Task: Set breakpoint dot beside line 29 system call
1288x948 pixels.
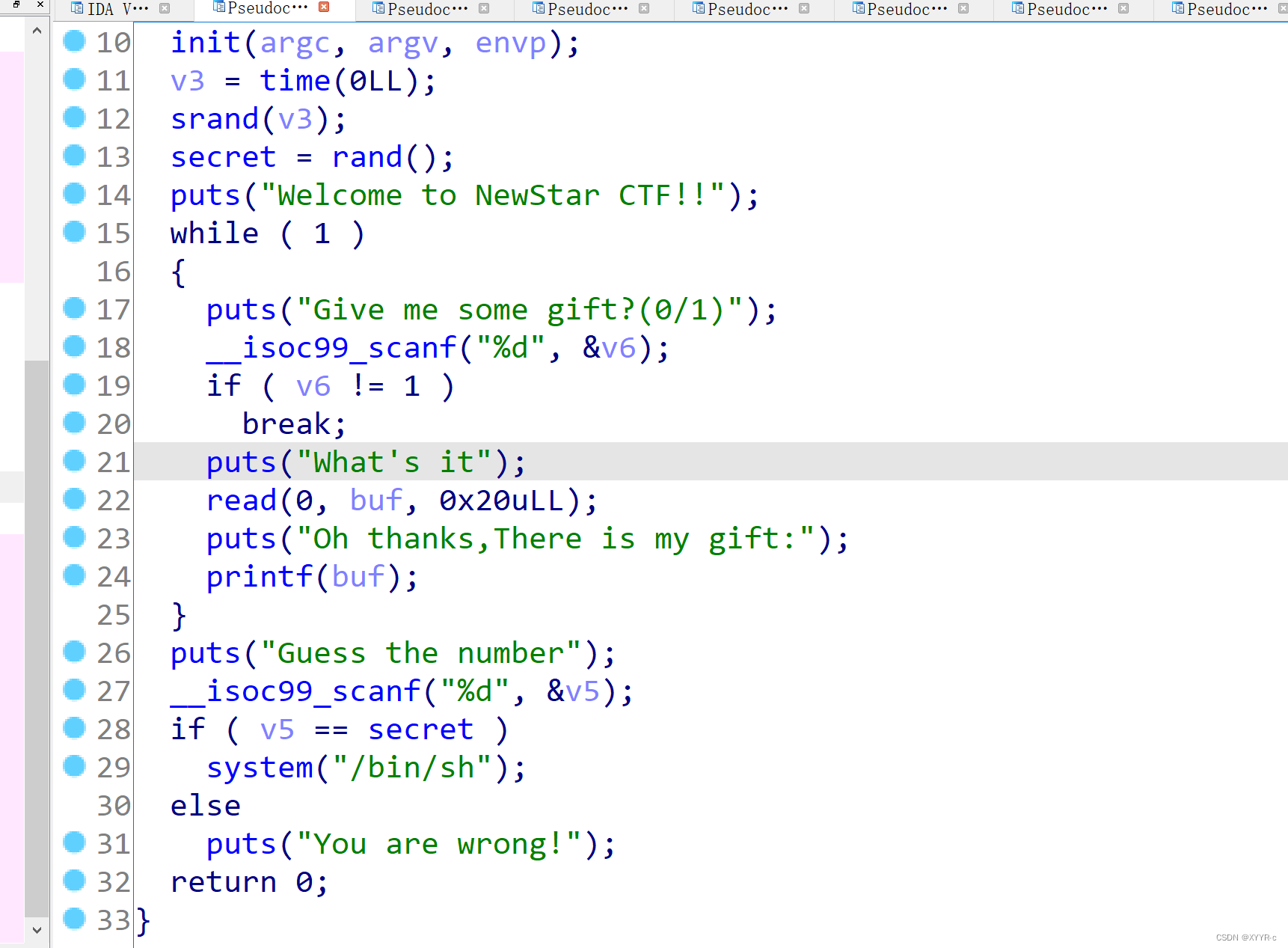Action: [74, 766]
